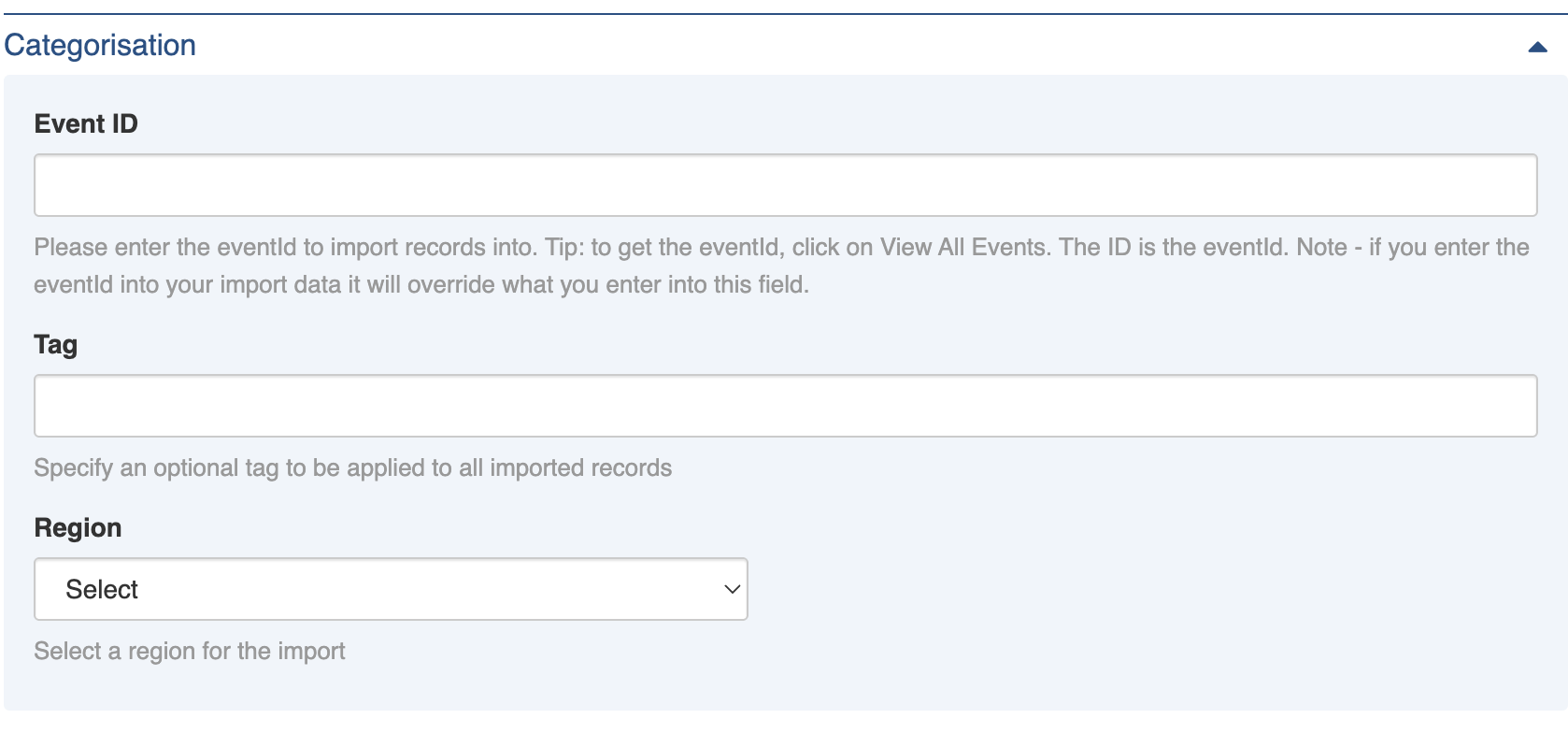
Task: Focus the Event ID text field
Action: point(785,185)
